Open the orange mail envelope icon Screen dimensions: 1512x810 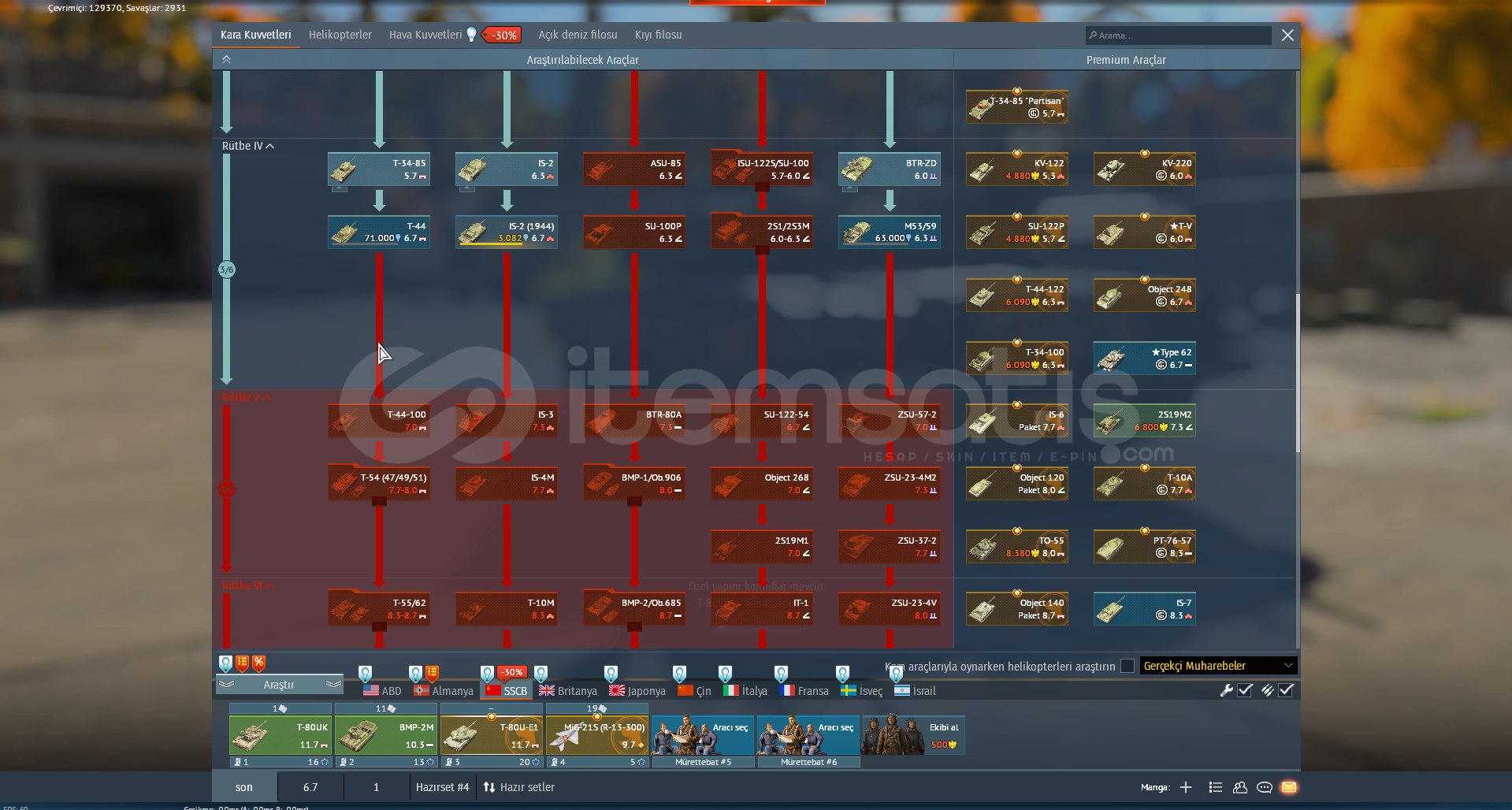tap(1289, 787)
